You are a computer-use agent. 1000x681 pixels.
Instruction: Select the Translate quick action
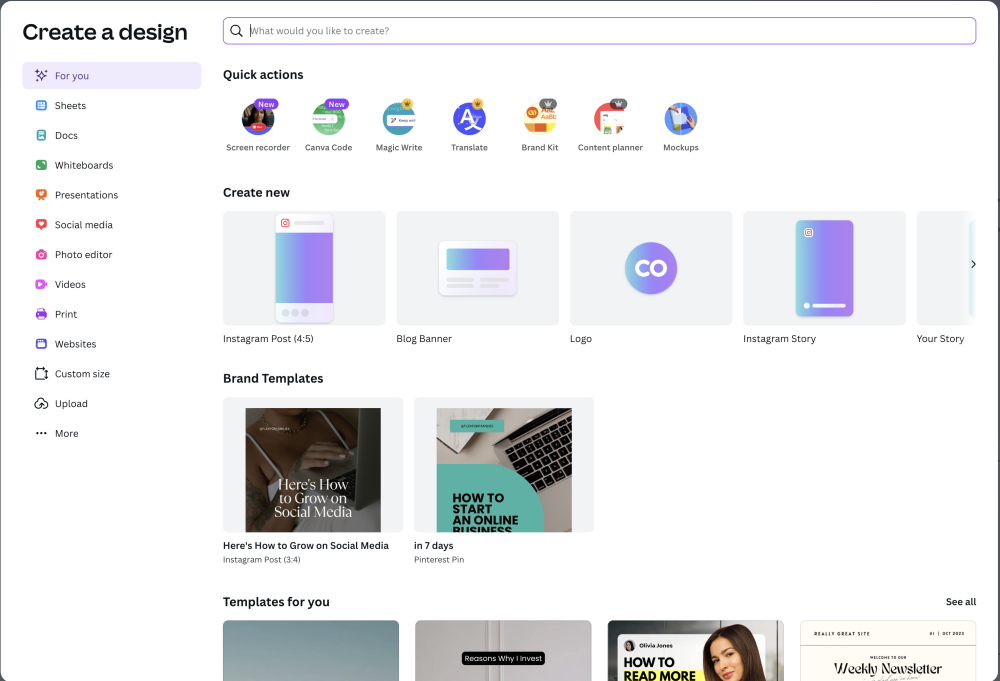tap(469, 118)
